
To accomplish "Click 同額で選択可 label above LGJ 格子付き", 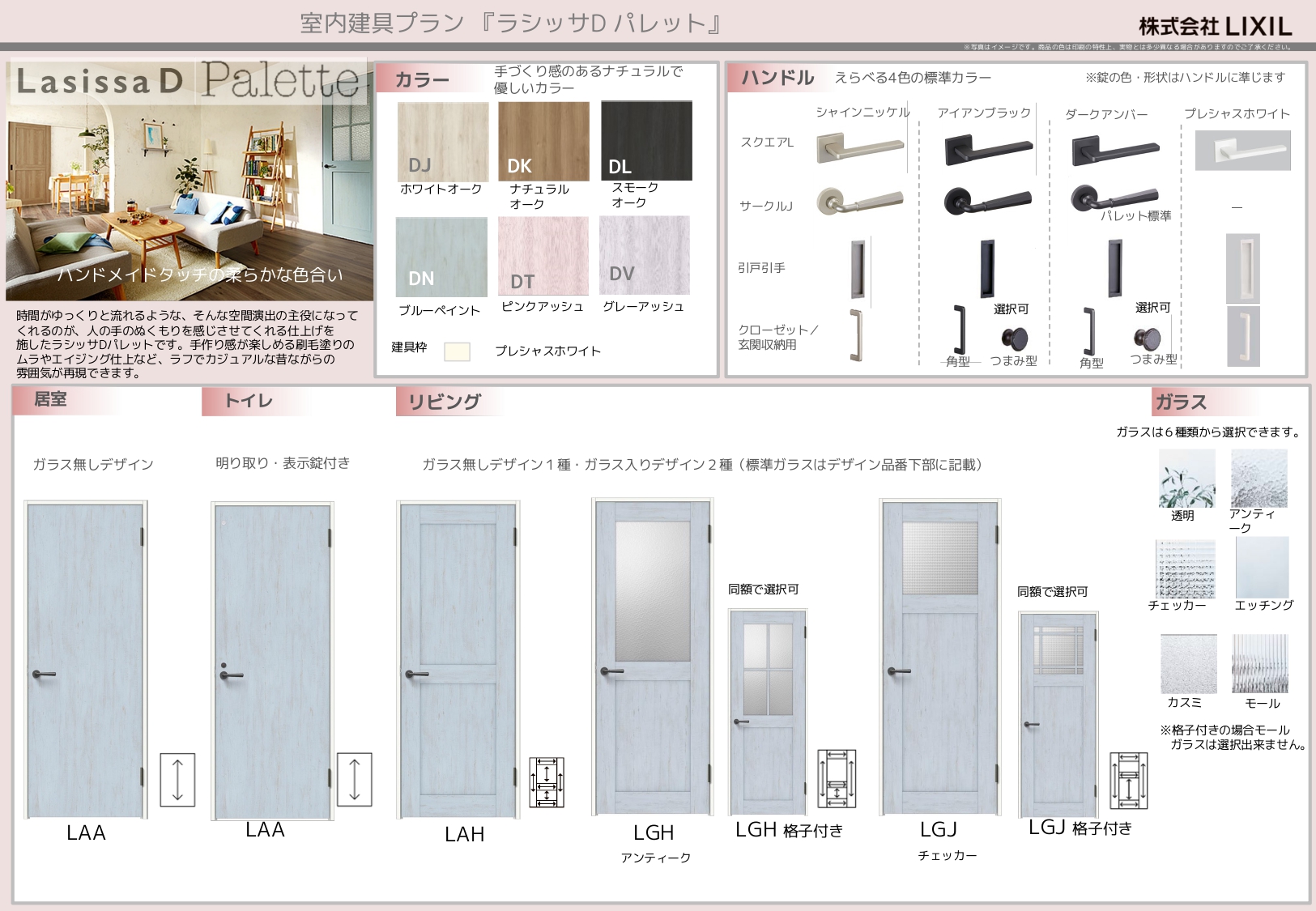I will click(x=1052, y=592).
